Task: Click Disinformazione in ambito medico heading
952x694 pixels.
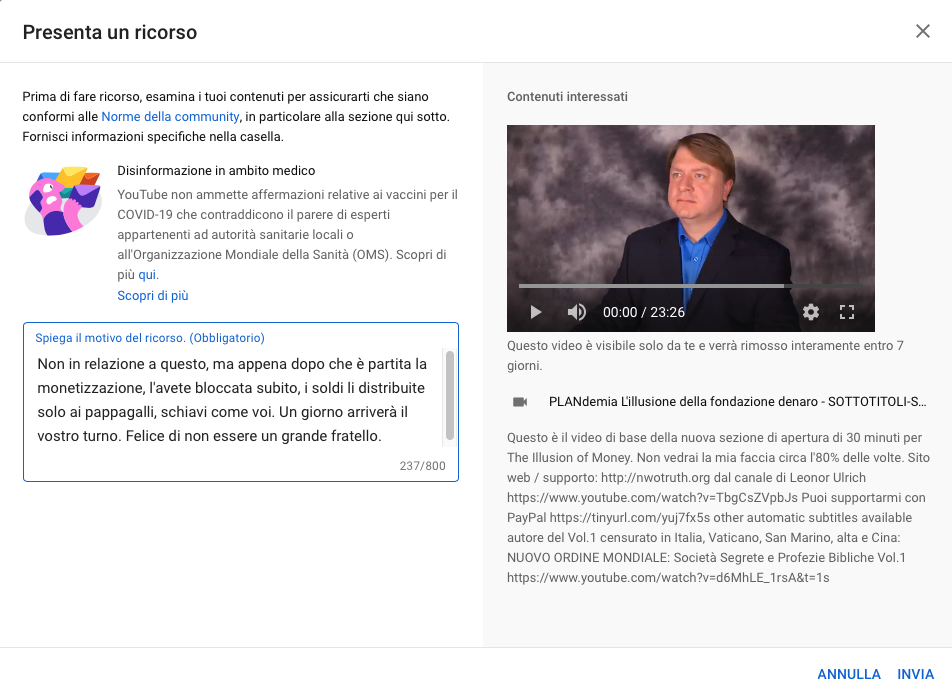Action: [x=216, y=171]
